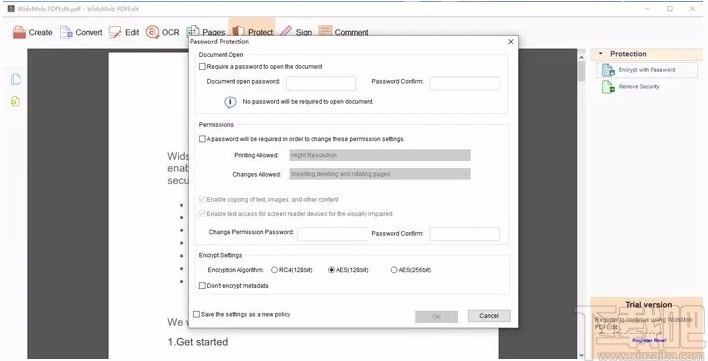Check the permission settings password checkbox
The width and height of the screenshot is (708, 361).
click(x=202, y=139)
